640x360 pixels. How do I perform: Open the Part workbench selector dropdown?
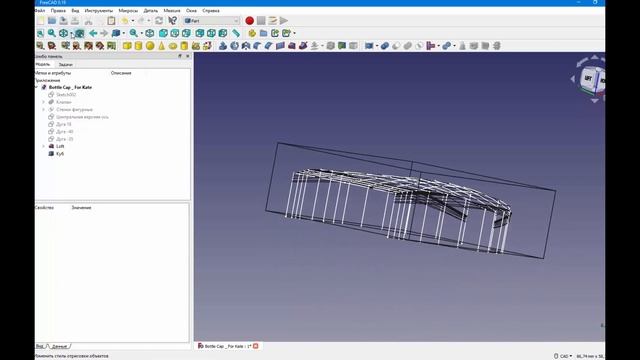211,20
